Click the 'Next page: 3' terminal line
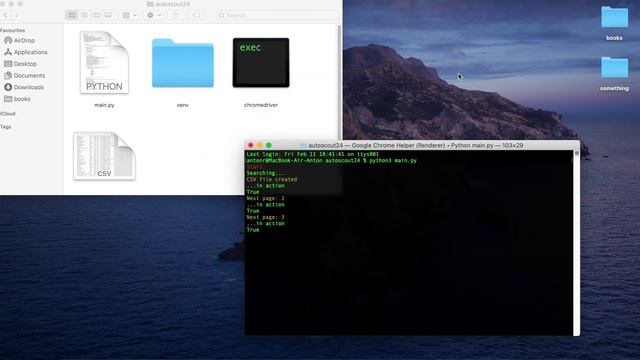The width and height of the screenshot is (640, 360). [265, 218]
